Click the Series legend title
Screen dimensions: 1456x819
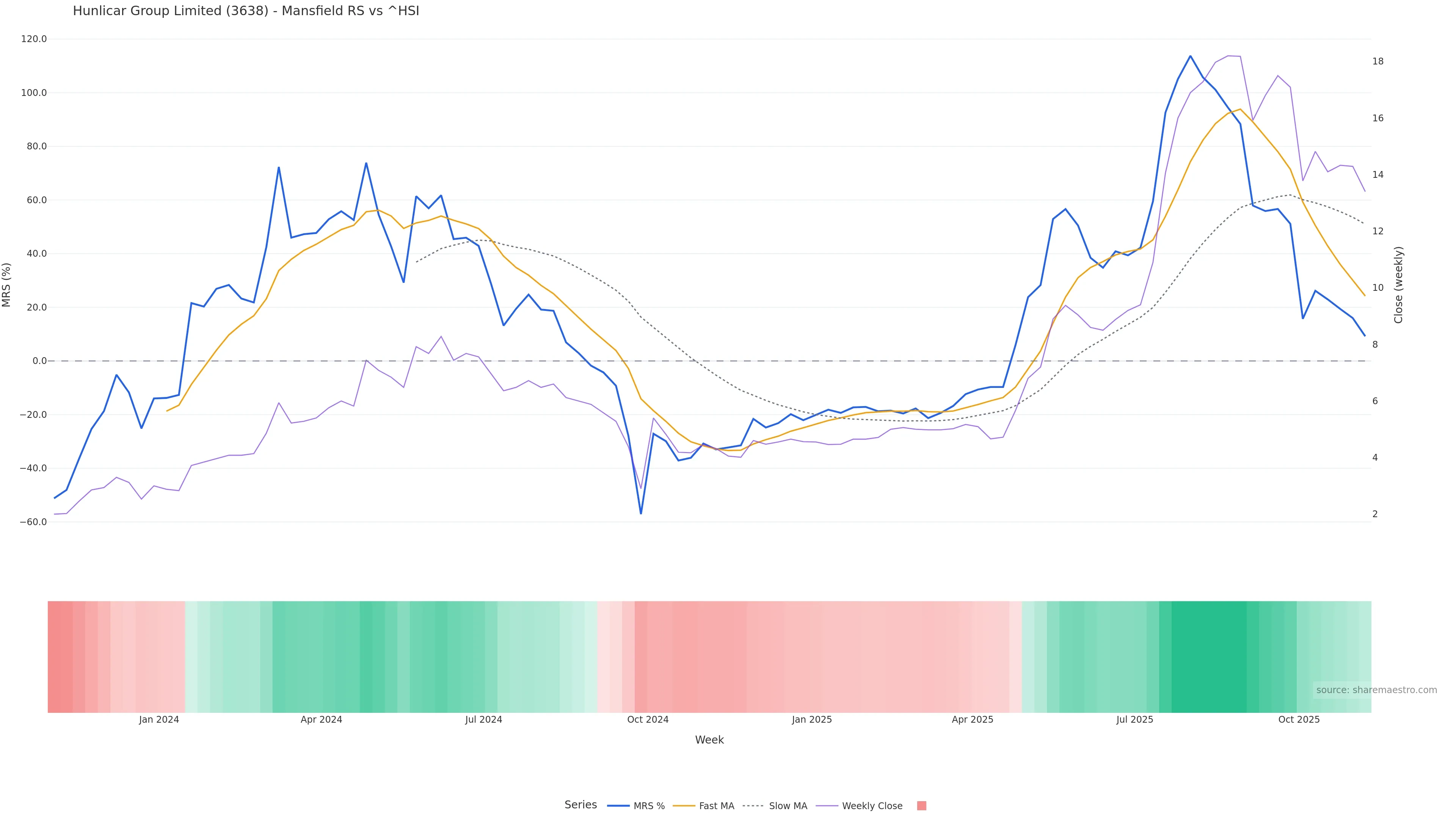tap(581, 805)
